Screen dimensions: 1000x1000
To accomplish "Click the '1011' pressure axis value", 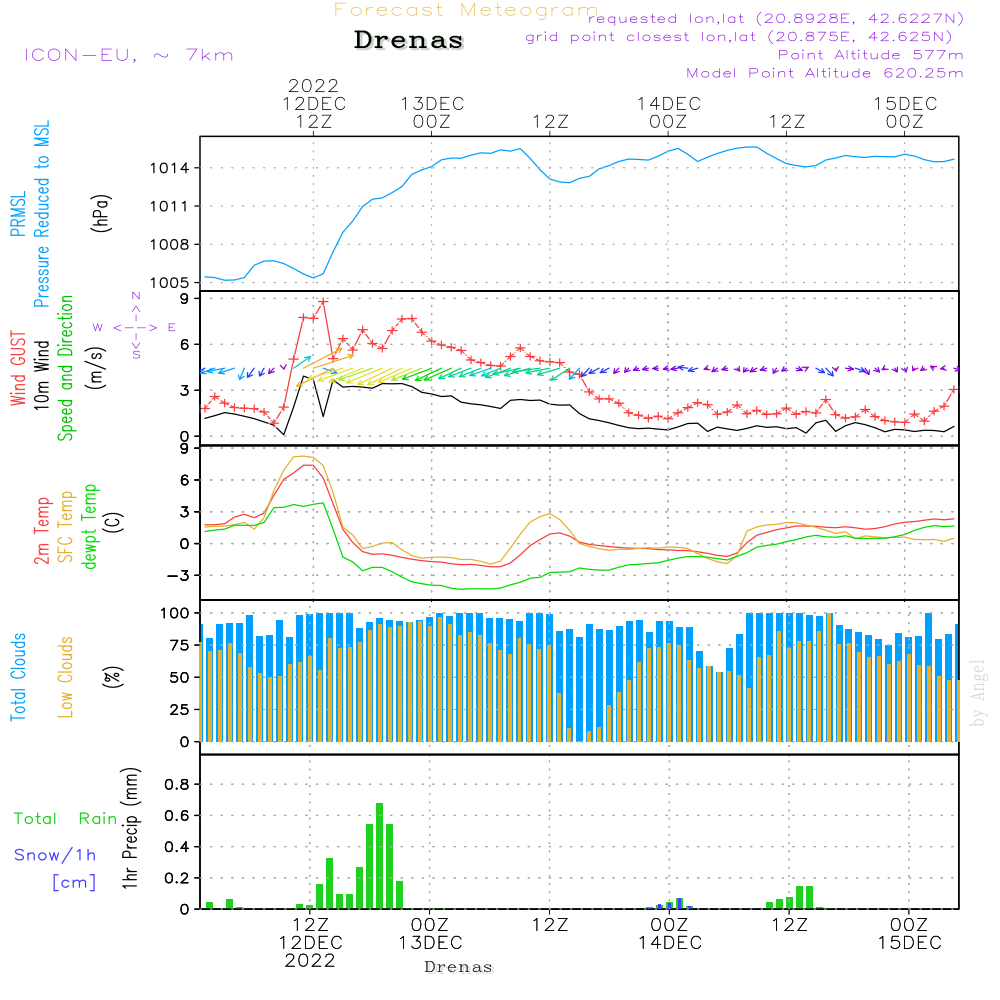I will click(170, 207).
